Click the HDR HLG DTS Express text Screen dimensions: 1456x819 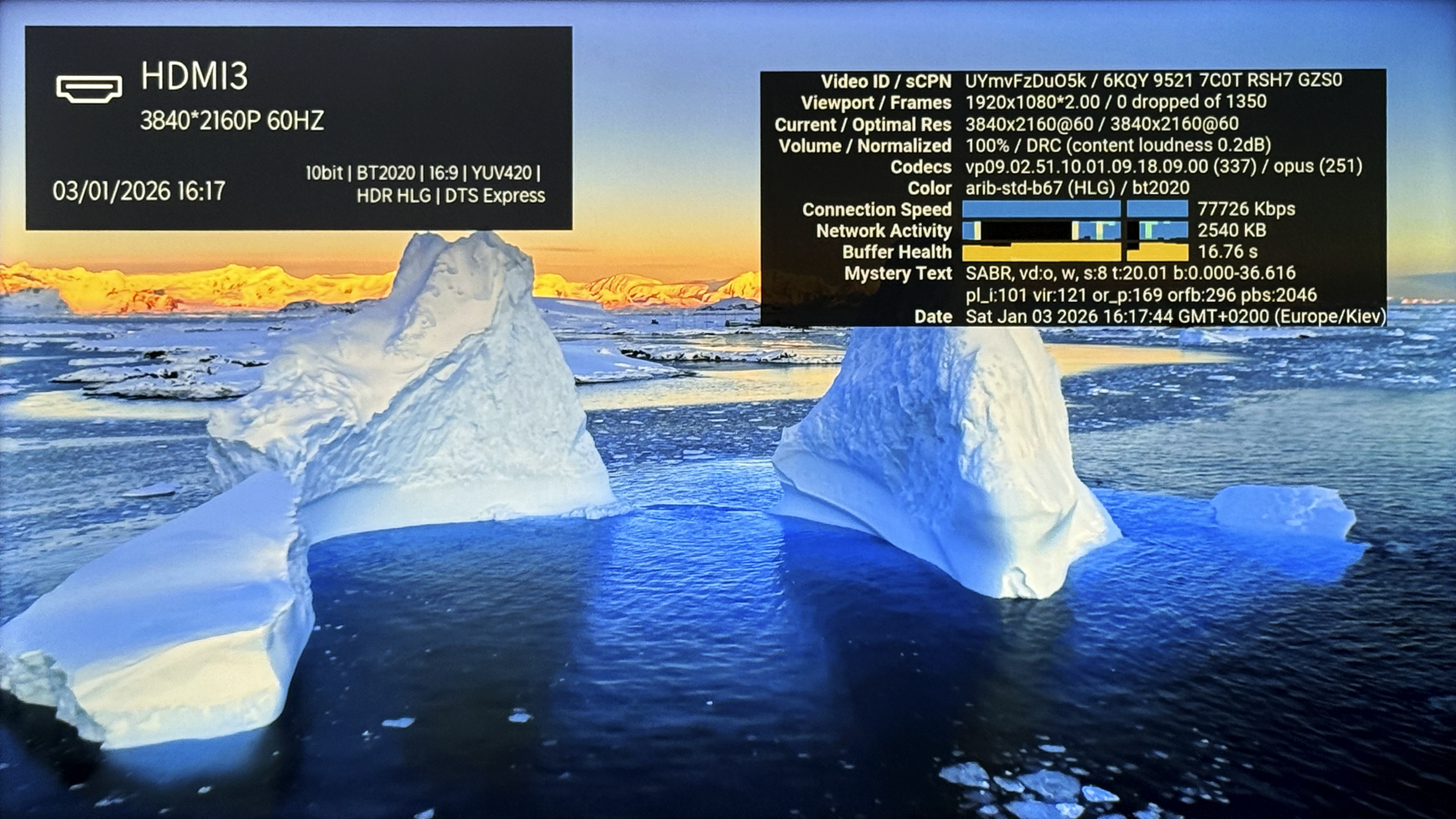pyautogui.click(x=450, y=196)
